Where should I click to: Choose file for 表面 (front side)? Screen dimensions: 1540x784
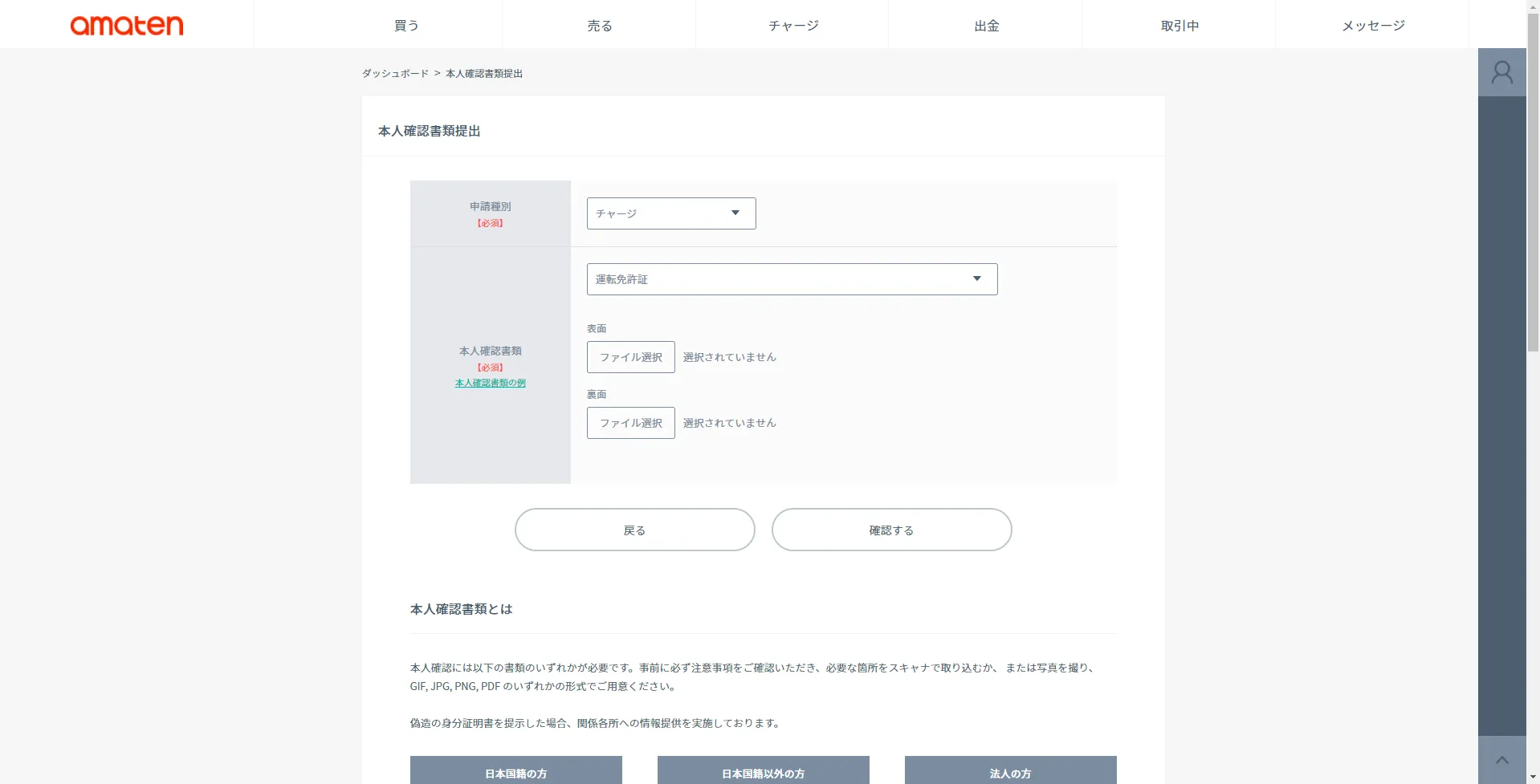(631, 357)
